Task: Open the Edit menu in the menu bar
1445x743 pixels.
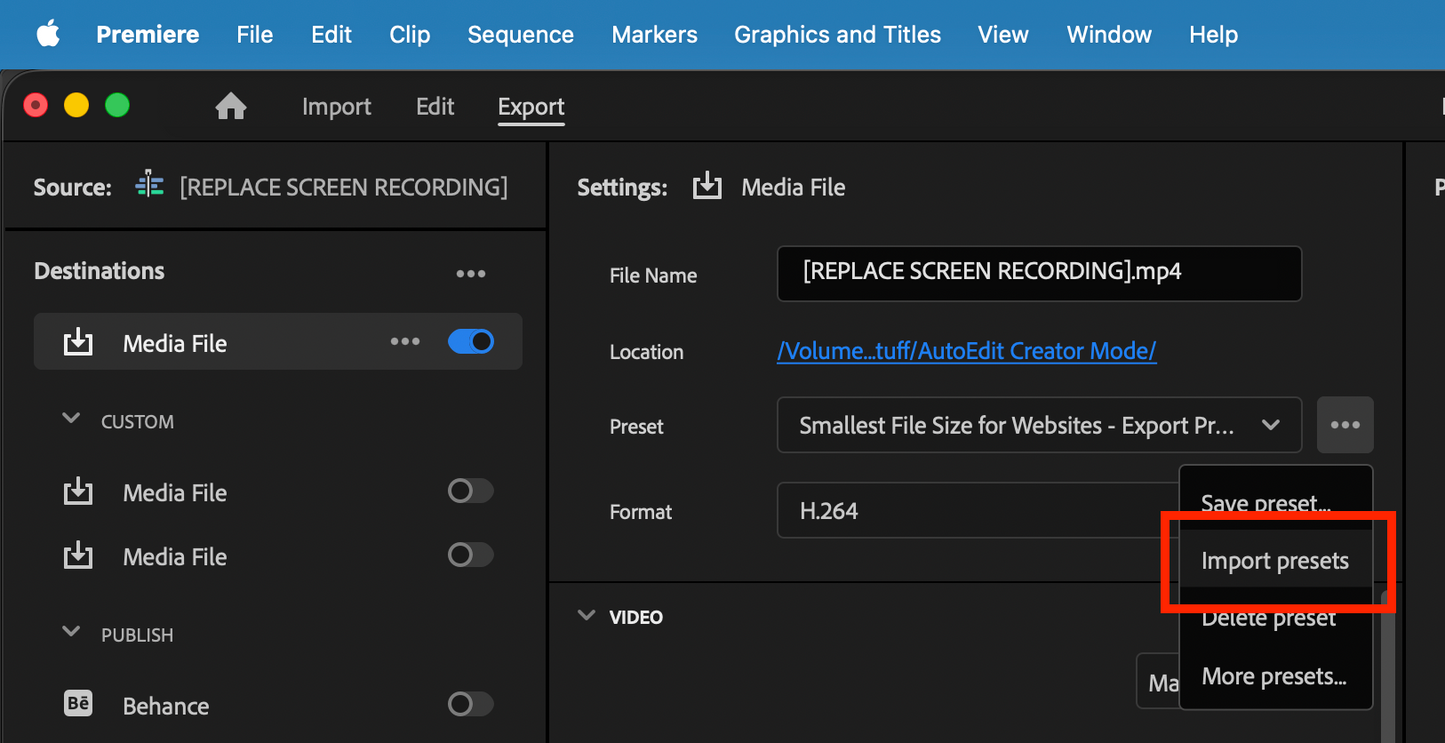Action: click(331, 34)
